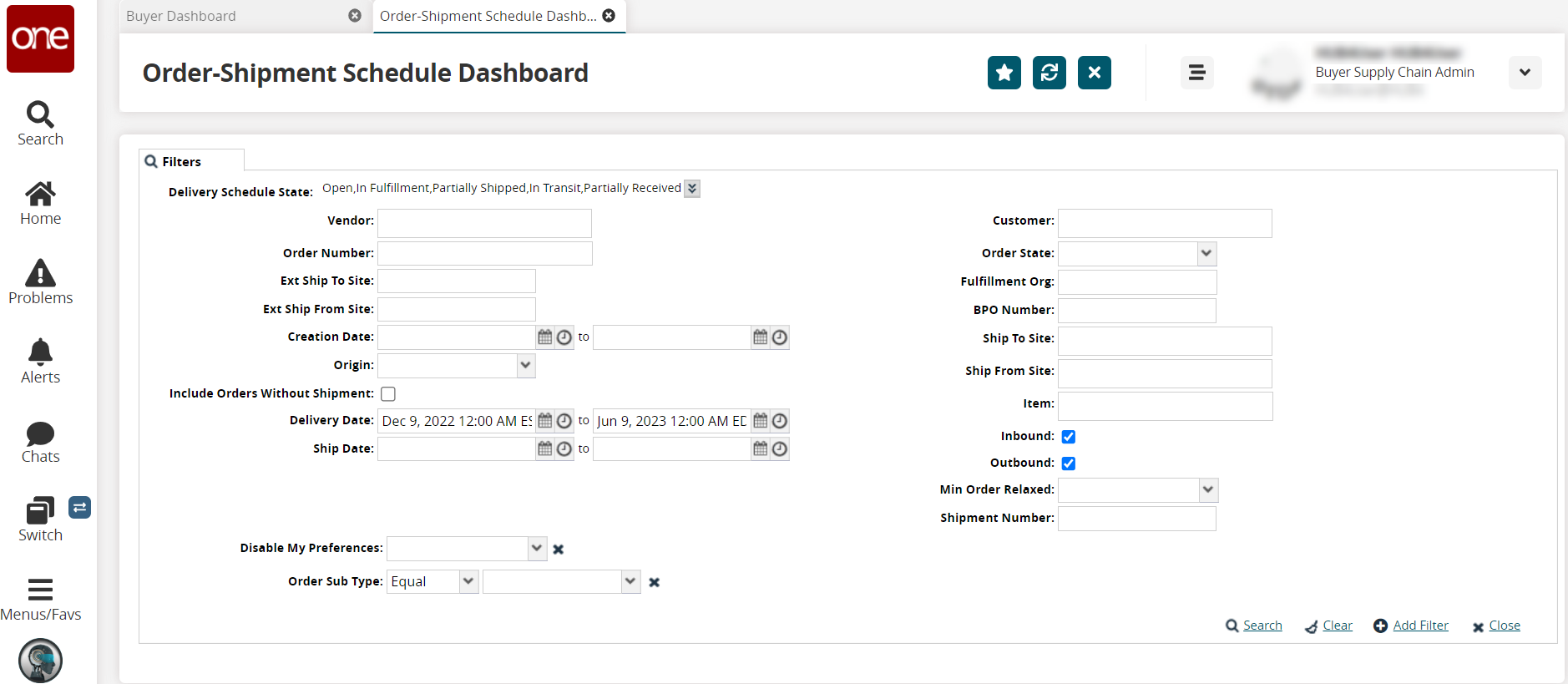Click the hamburger menu icon in header
This screenshot has height=684, width=1568.
click(x=1196, y=73)
